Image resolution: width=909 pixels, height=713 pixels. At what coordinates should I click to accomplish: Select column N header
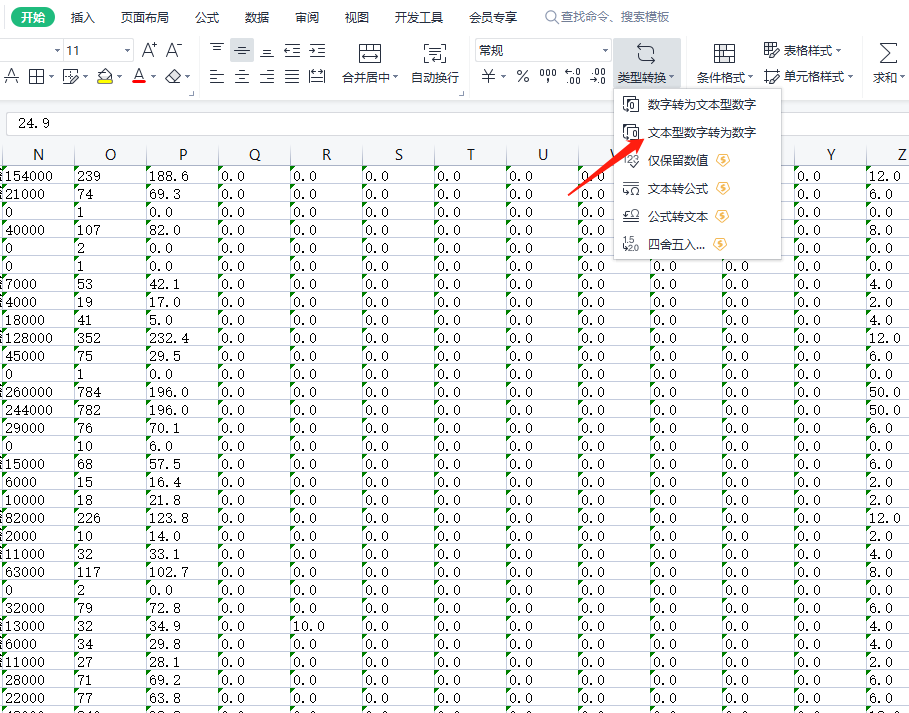coord(39,155)
